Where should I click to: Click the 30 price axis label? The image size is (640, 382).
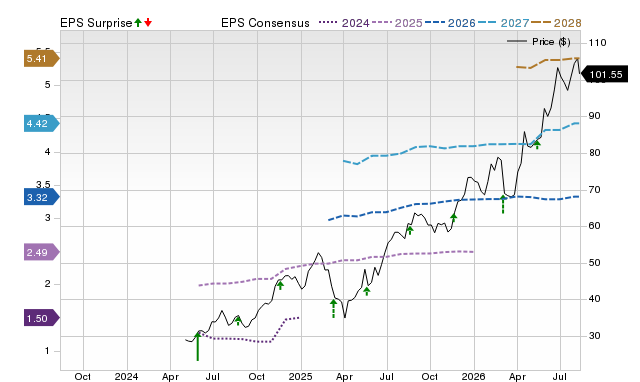594,336
